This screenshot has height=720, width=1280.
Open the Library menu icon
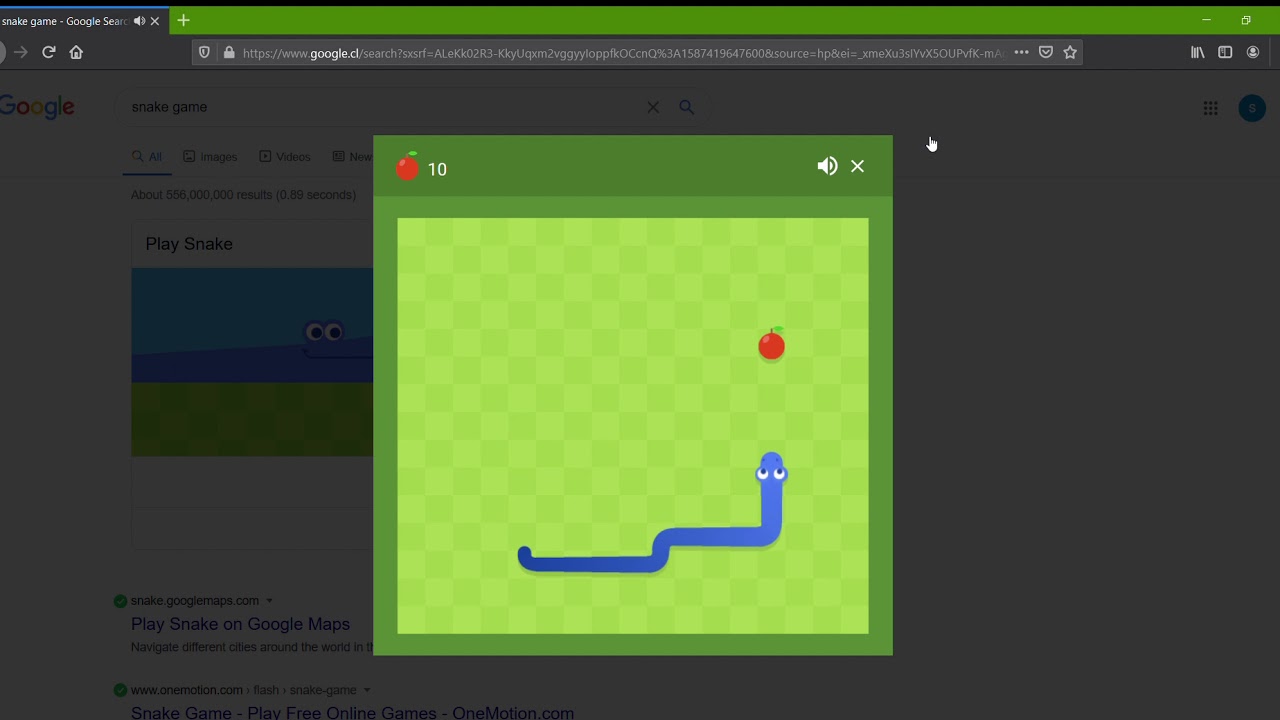[1197, 52]
